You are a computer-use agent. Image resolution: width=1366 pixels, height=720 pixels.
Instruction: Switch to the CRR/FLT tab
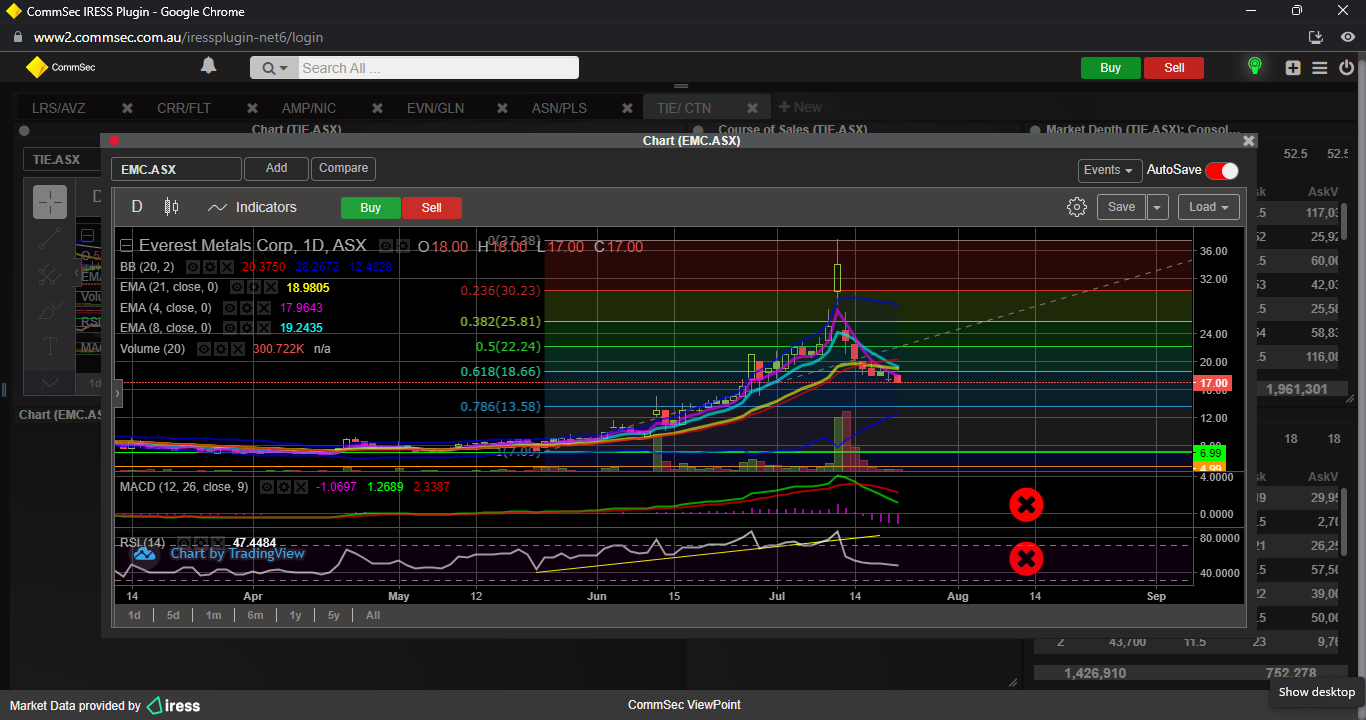point(184,108)
